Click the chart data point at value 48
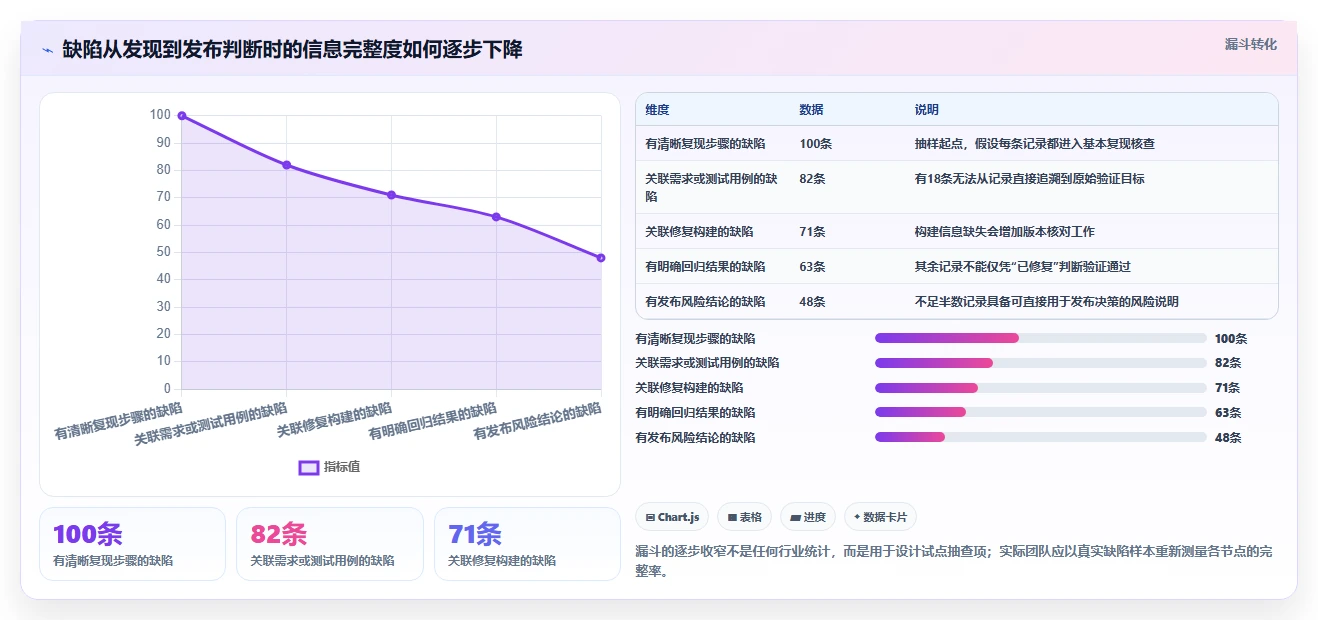This screenshot has height=620, width=1318. [x=601, y=258]
